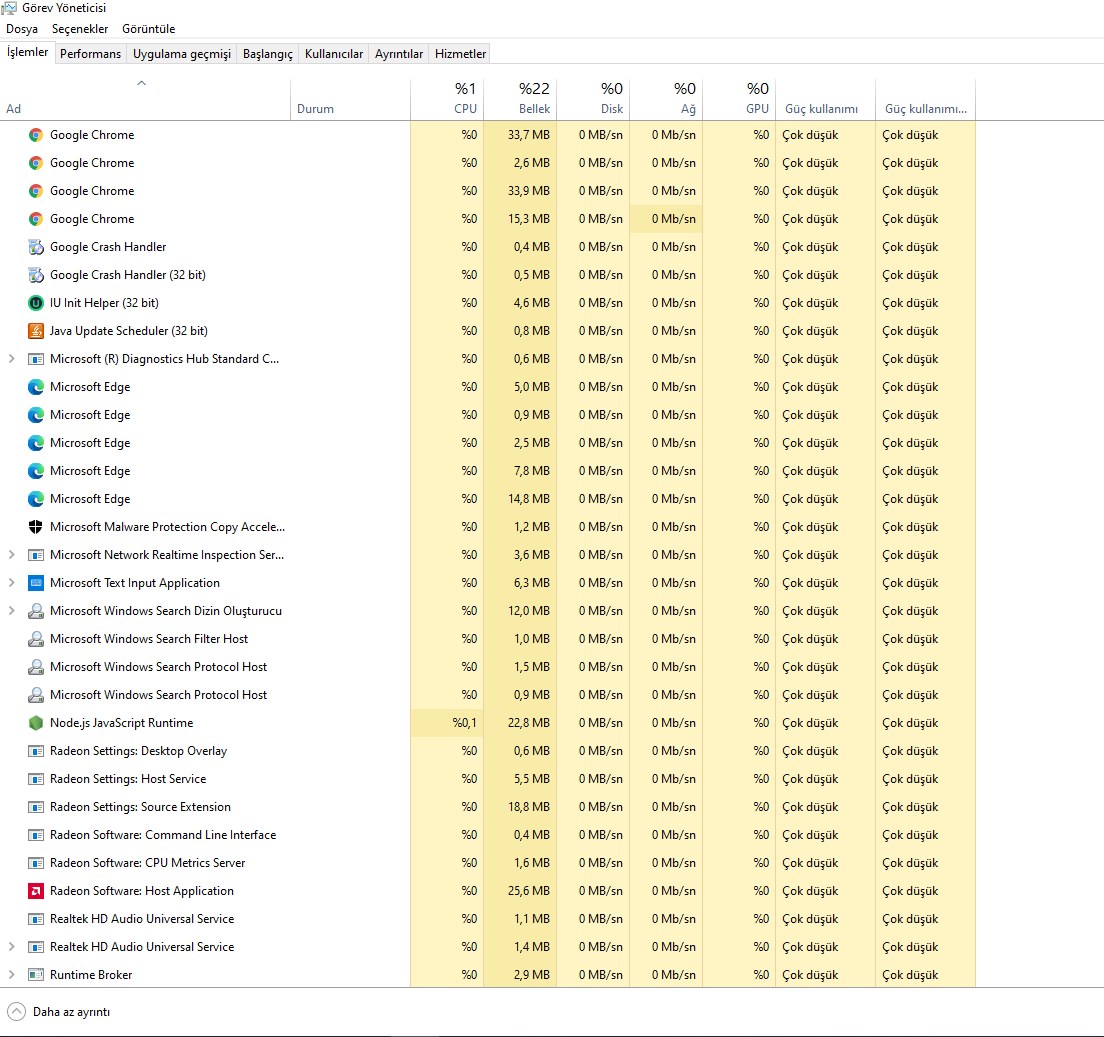This screenshot has width=1104, height=1037.
Task: Click the Google Crash Handler (32 bit) icon
Action: pyautogui.click(x=36, y=275)
